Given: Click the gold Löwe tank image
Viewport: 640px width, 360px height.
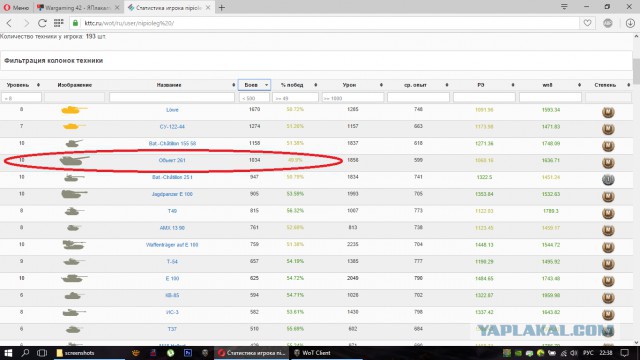Looking at the screenshot, I should (x=74, y=110).
